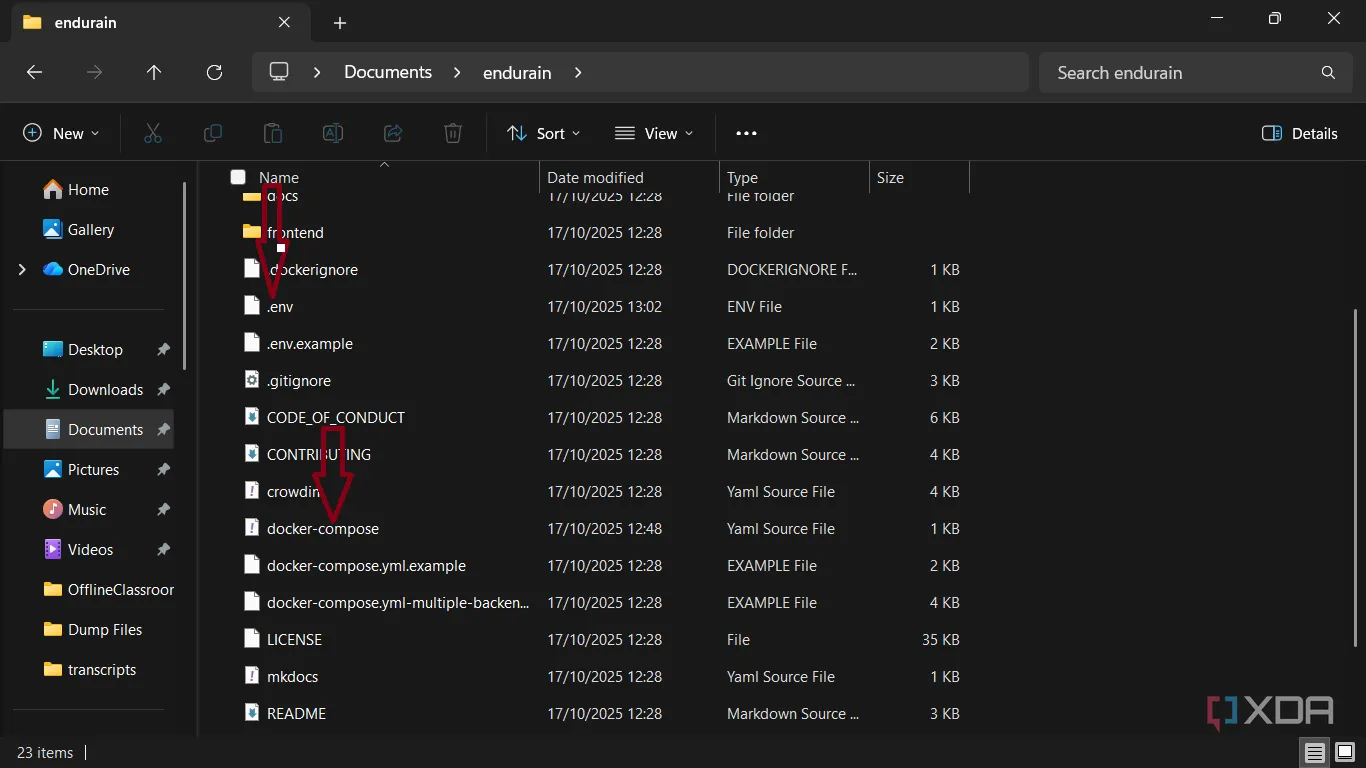Go up one directory level
1366x768 pixels.
point(154,72)
